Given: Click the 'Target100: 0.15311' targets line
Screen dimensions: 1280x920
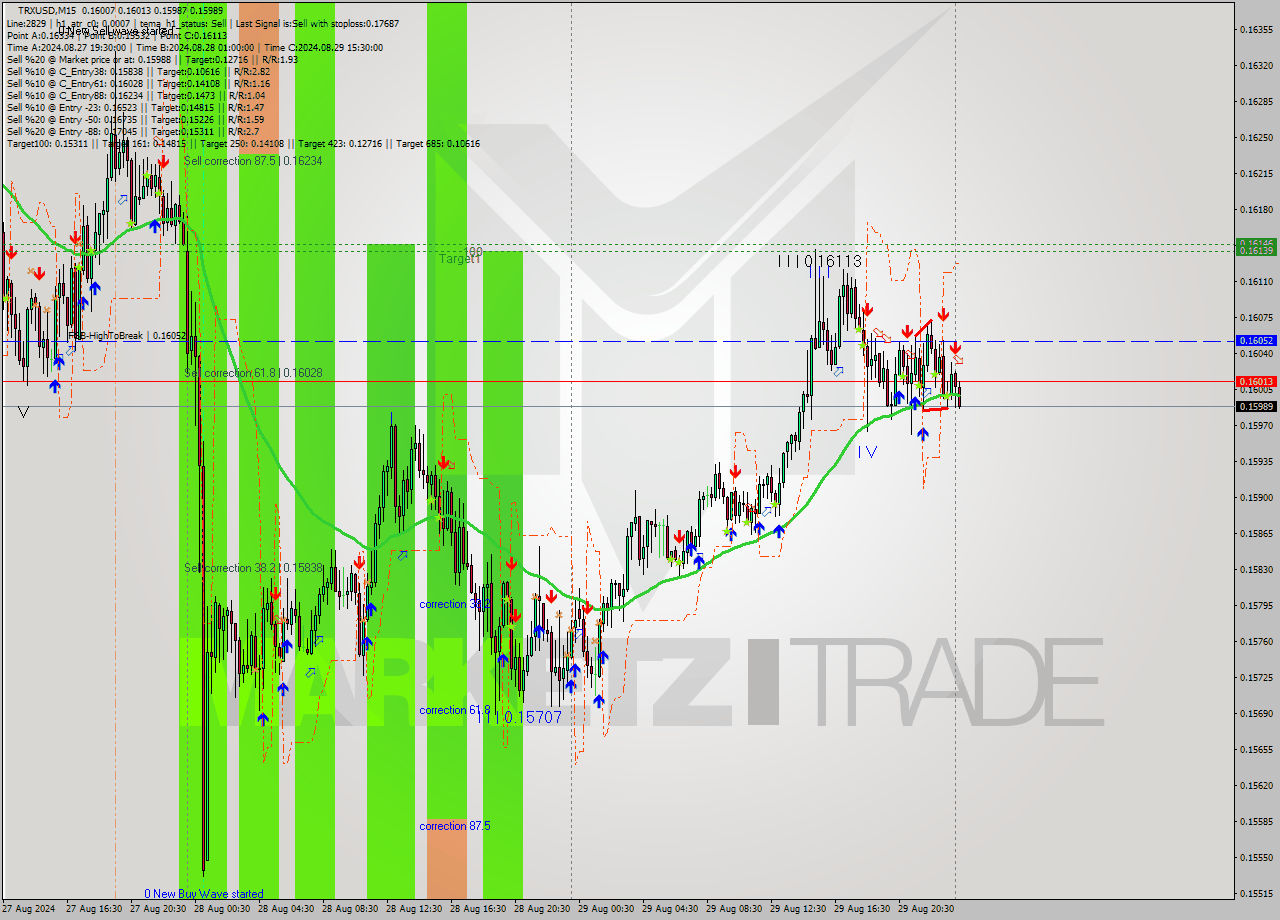Looking at the screenshot, I should (243, 143).
